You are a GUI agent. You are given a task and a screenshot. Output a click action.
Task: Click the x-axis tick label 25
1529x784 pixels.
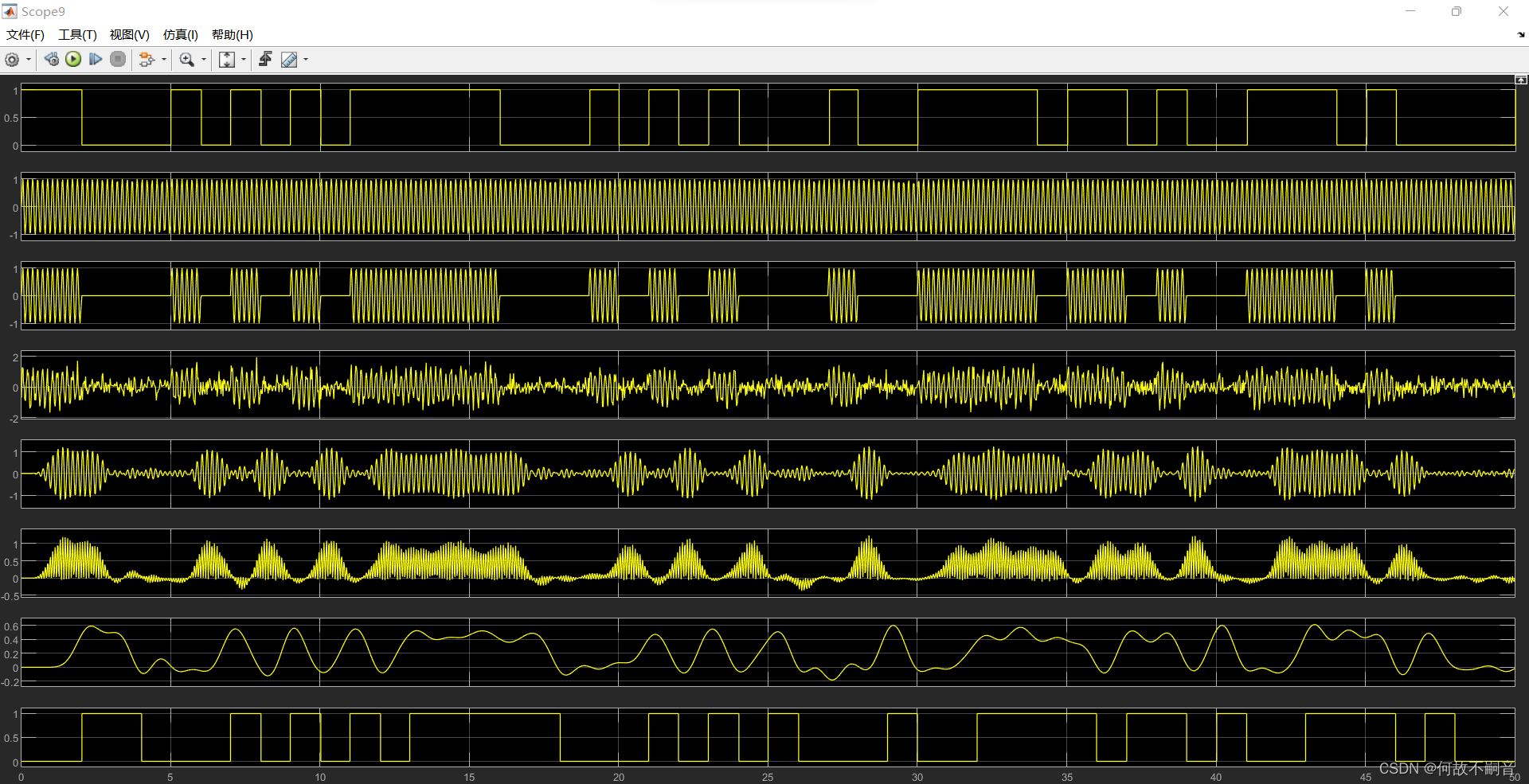(x=768, y=777)
